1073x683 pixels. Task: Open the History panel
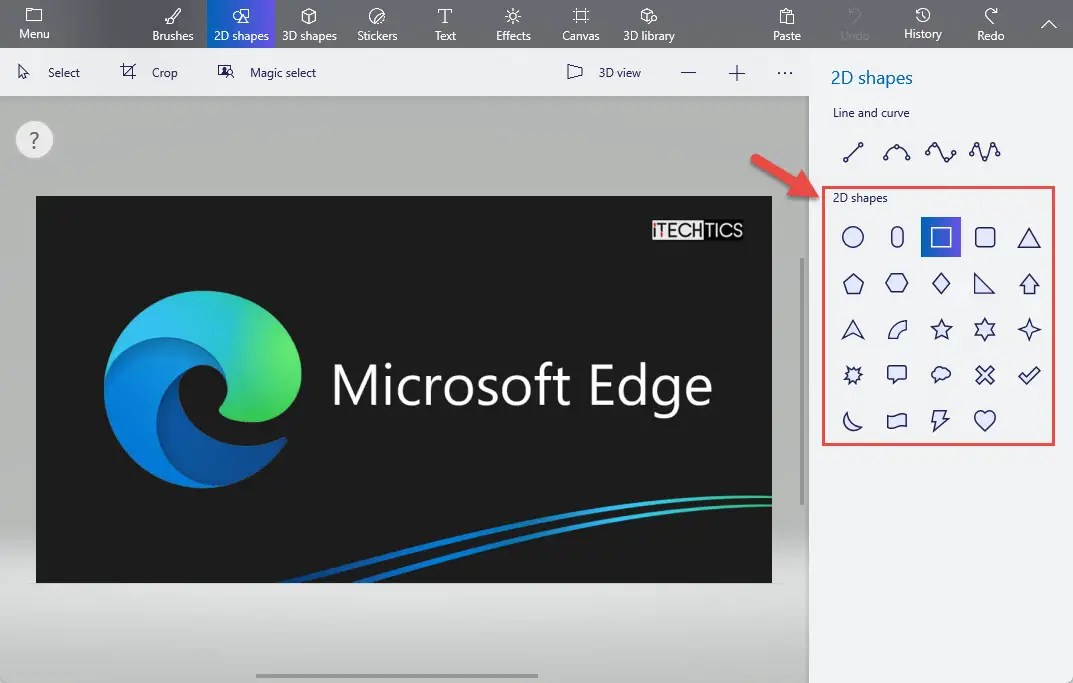(x=922, y=23)
